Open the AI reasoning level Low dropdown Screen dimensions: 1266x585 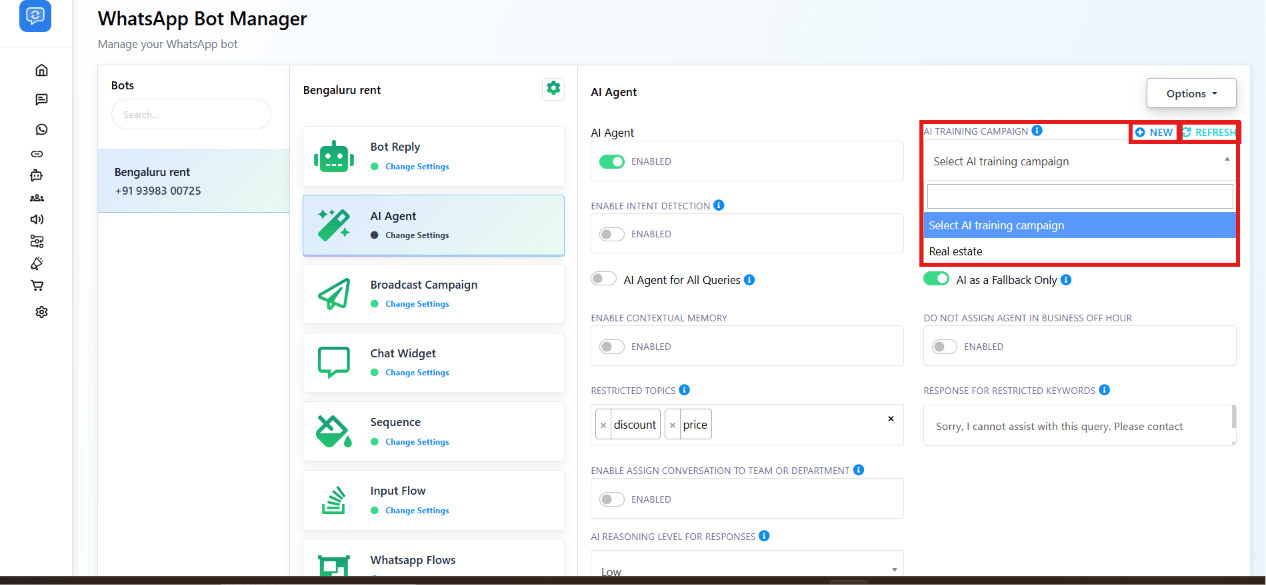(747, 568)
